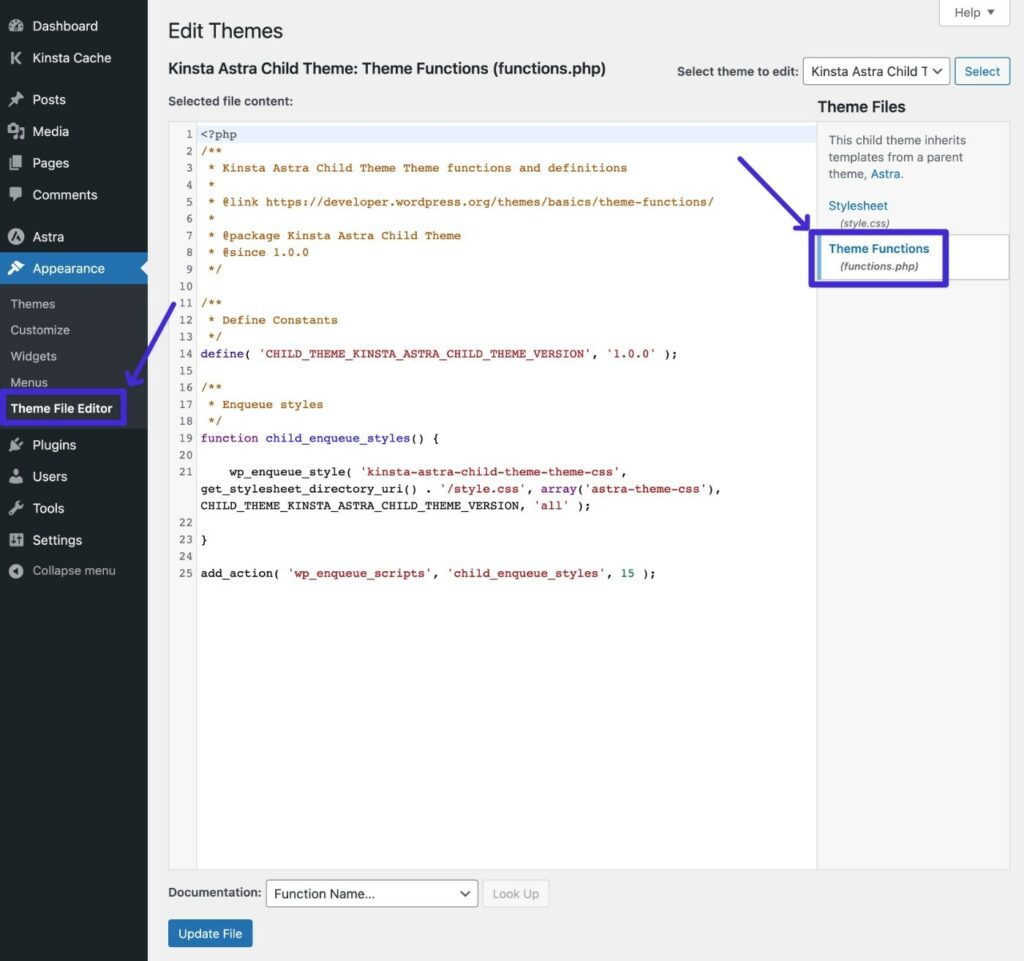This screenshot has width=1024, height=961.
Task: Open the Dashboard icon
Action: point(17,25)
